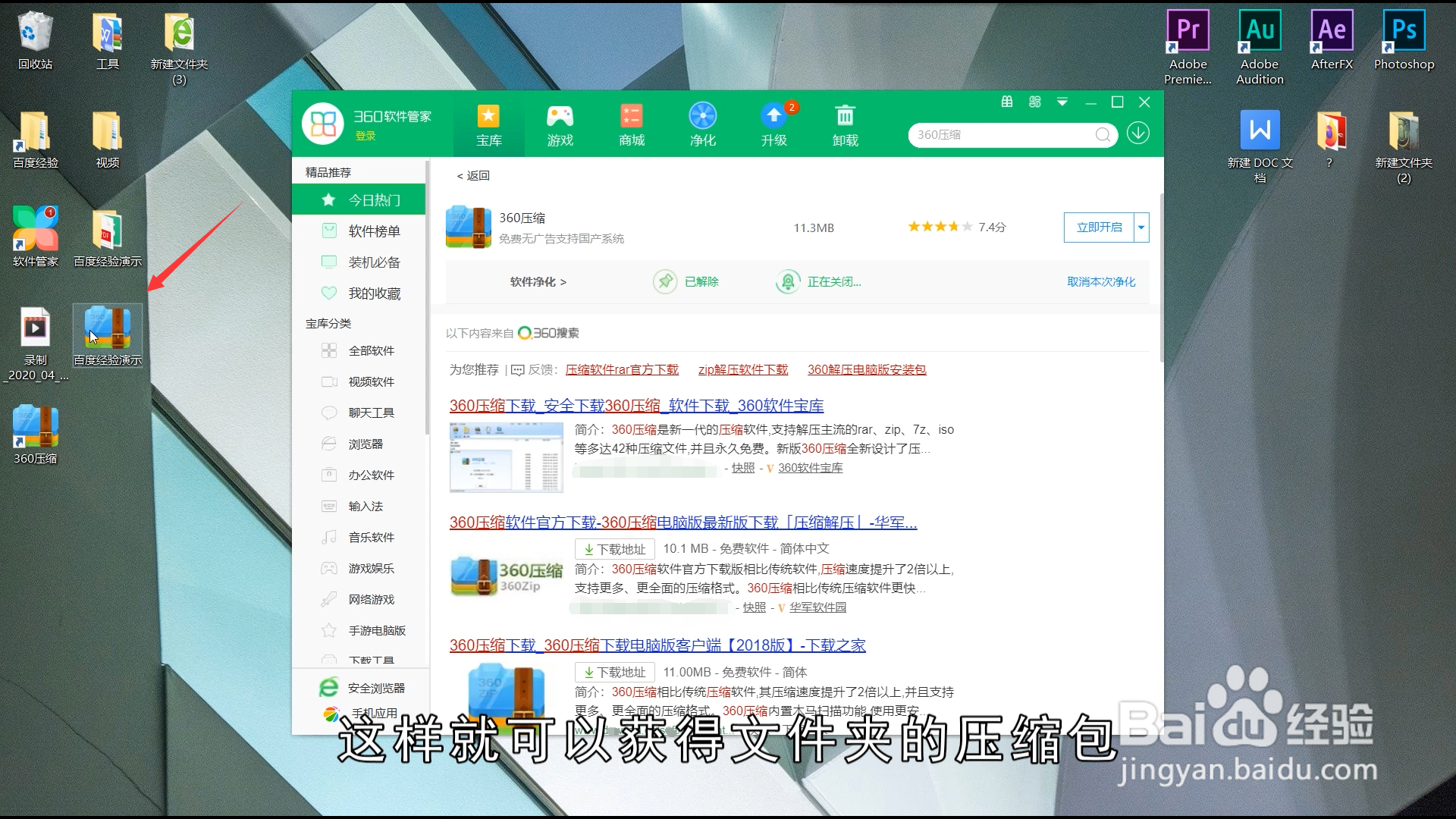Open result 360压缩下载_安全下载360压缩

click(636, 406)
